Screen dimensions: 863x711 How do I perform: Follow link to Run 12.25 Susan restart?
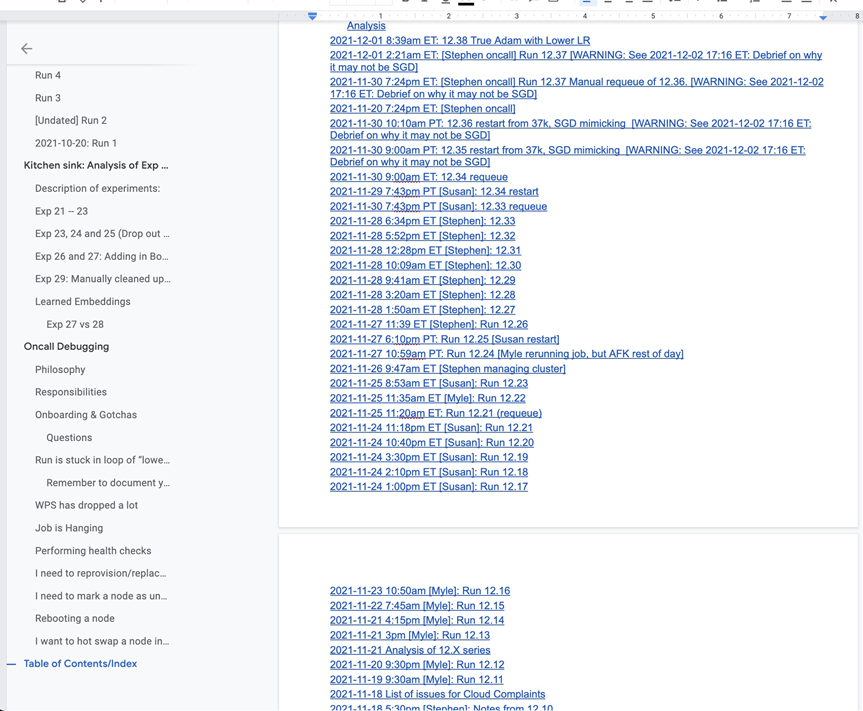tap(444, 339)
